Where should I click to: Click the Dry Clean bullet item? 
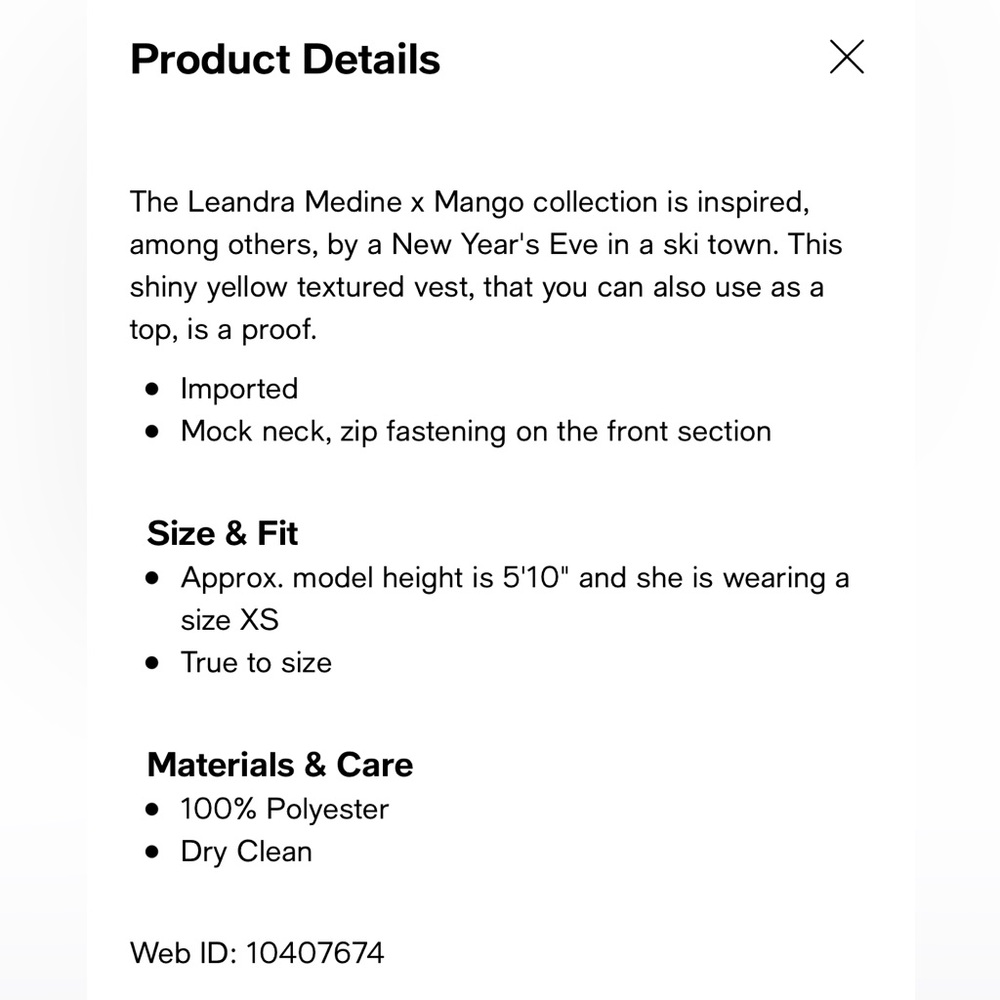pyautogui.click(x=246, y=852)
